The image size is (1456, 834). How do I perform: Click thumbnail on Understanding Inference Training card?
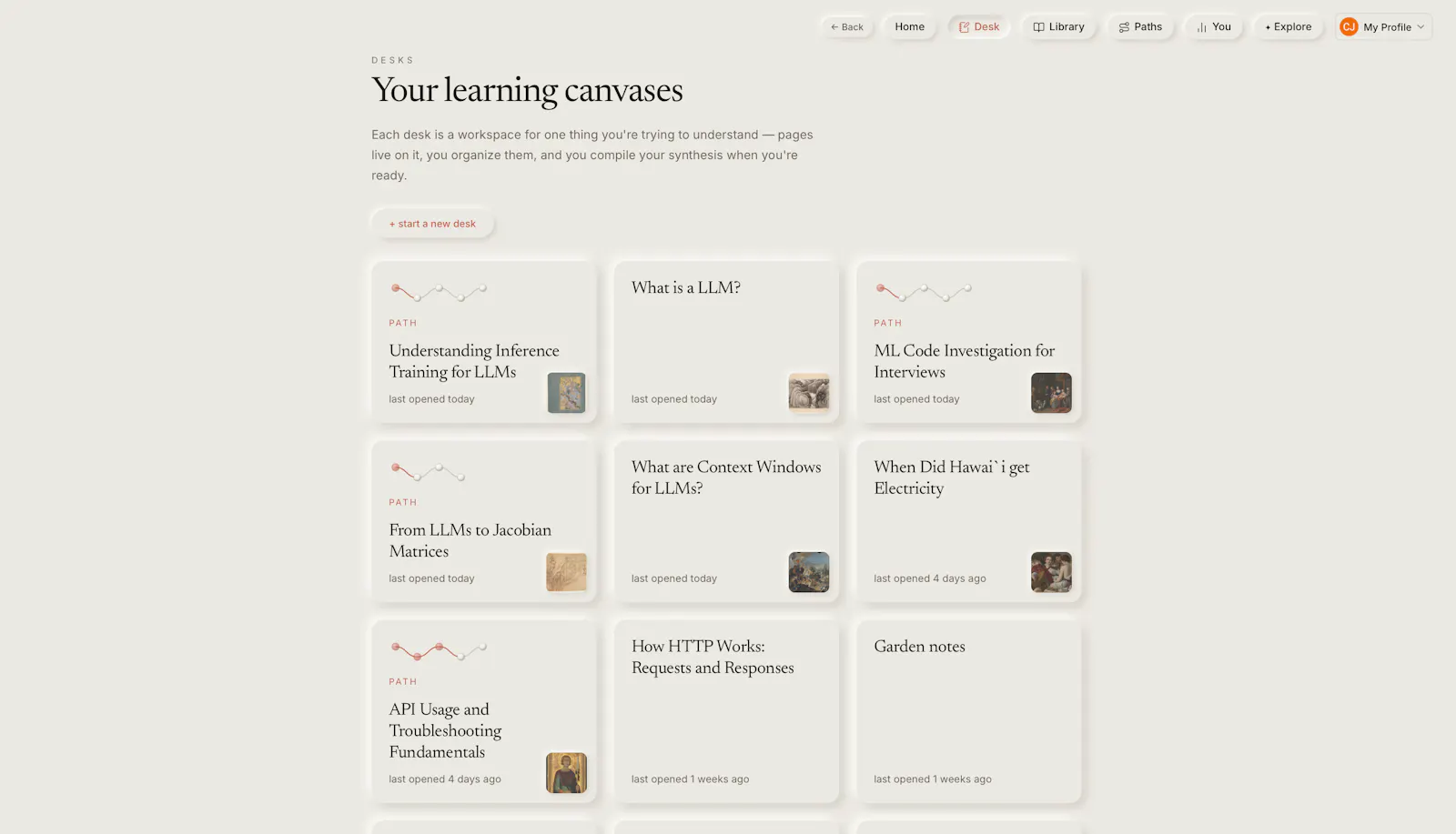(566, 393)
